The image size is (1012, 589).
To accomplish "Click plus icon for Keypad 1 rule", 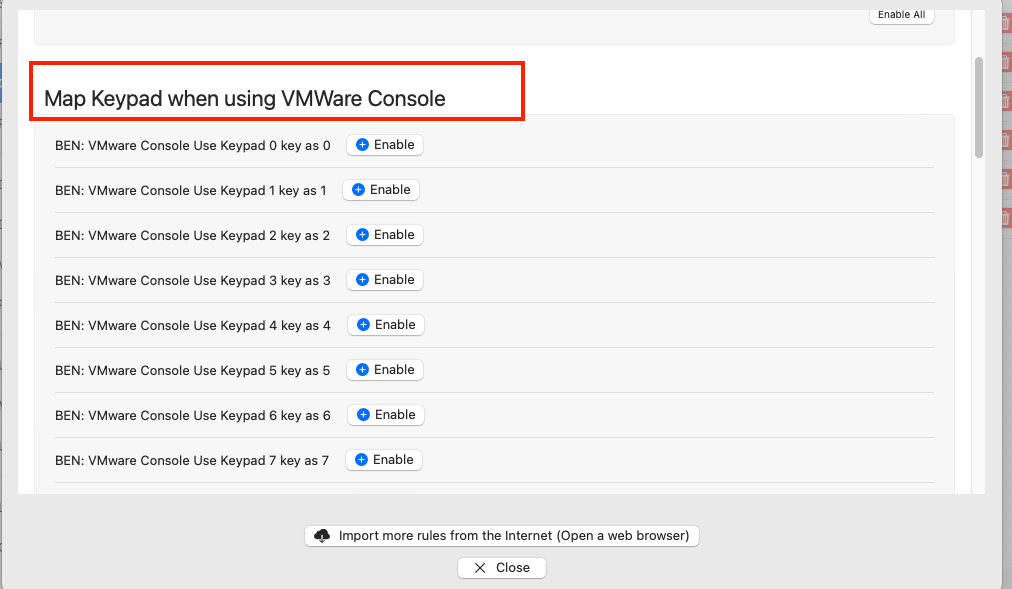I will 358,190.
